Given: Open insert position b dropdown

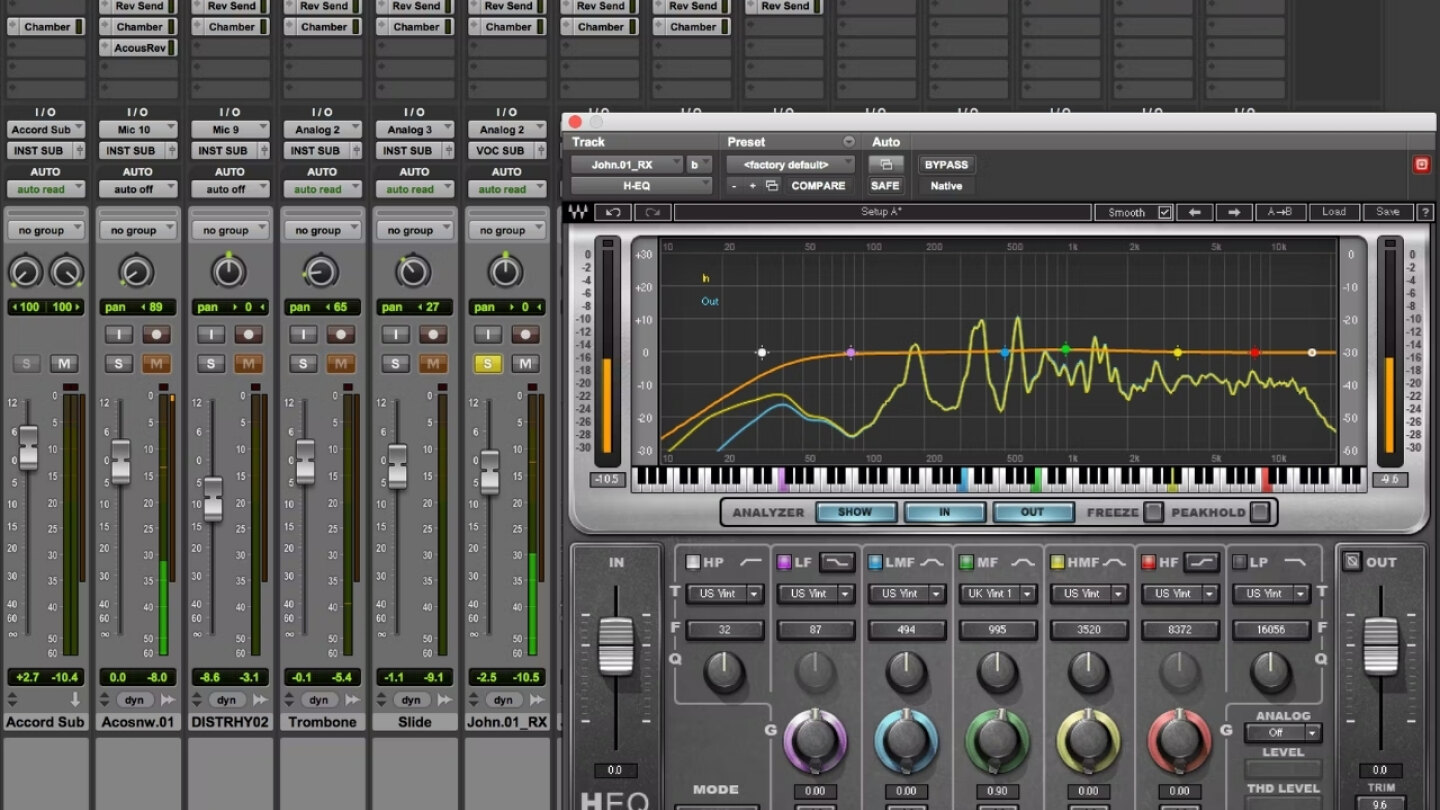Looking at the screenshot, I should 700,164.
